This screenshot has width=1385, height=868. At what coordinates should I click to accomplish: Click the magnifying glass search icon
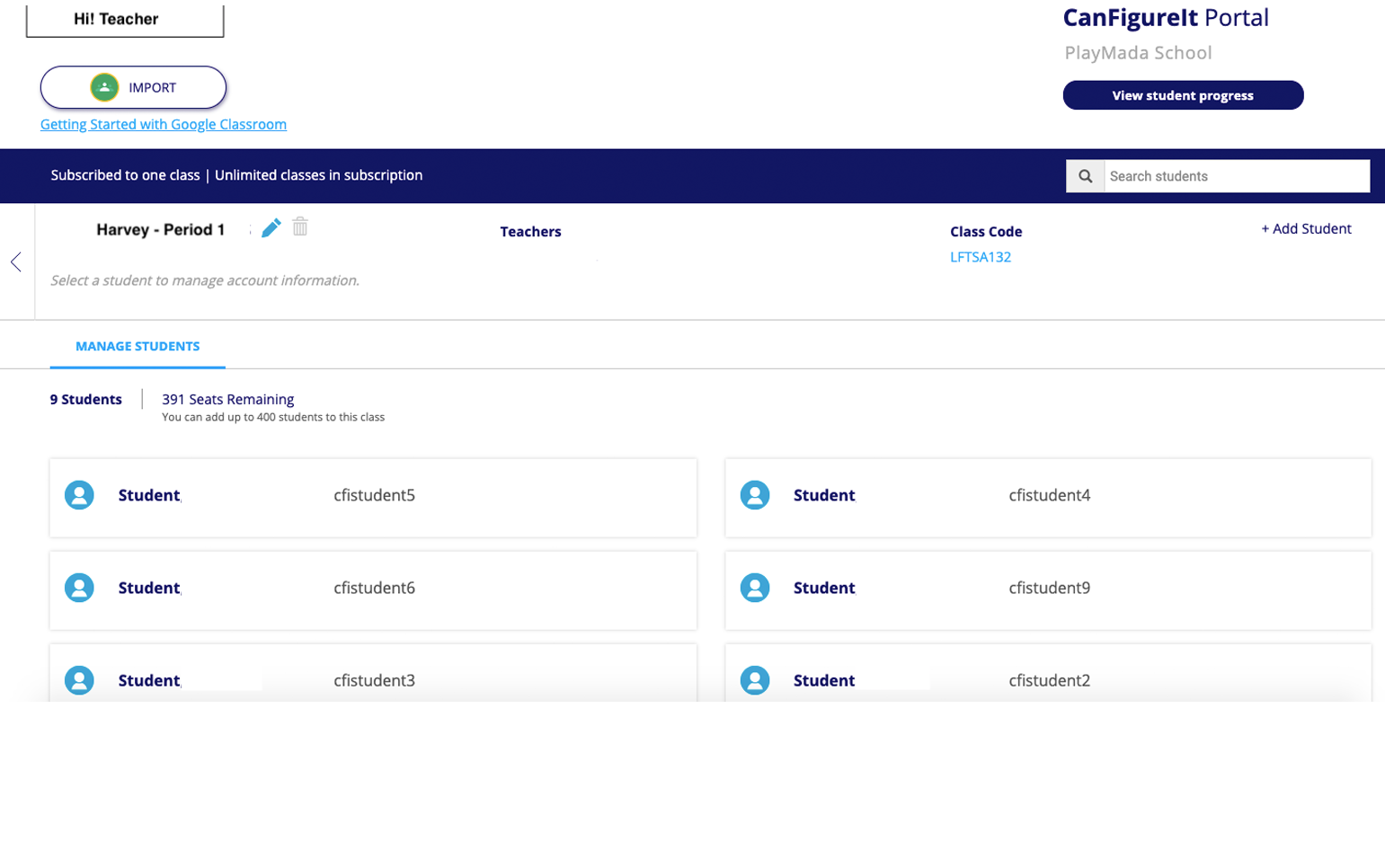(1085, 176)
